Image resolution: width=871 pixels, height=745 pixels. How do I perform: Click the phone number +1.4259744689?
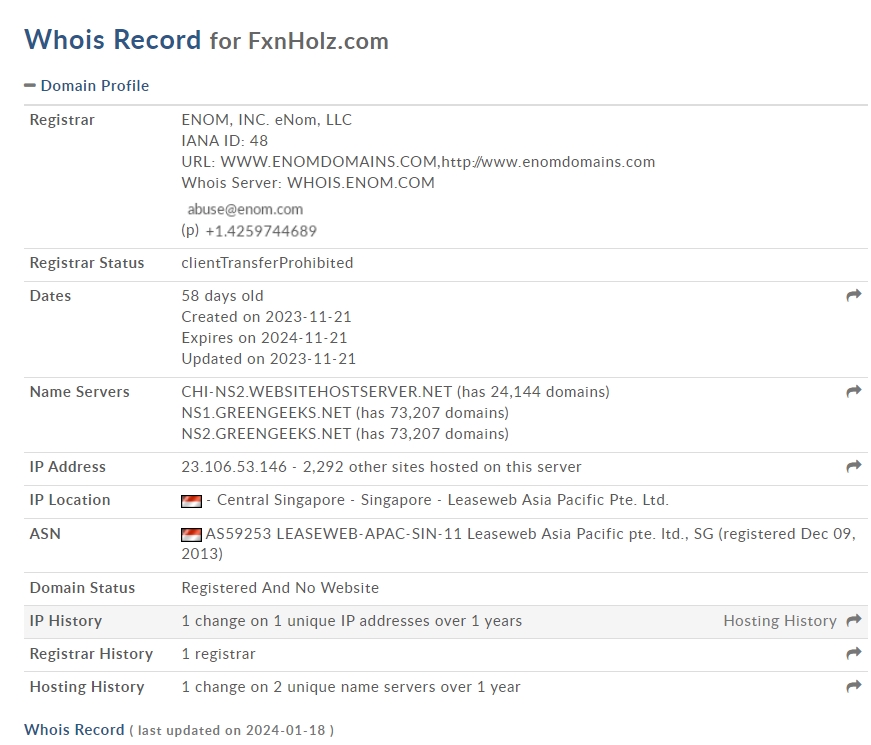click(x=261, y=231)
